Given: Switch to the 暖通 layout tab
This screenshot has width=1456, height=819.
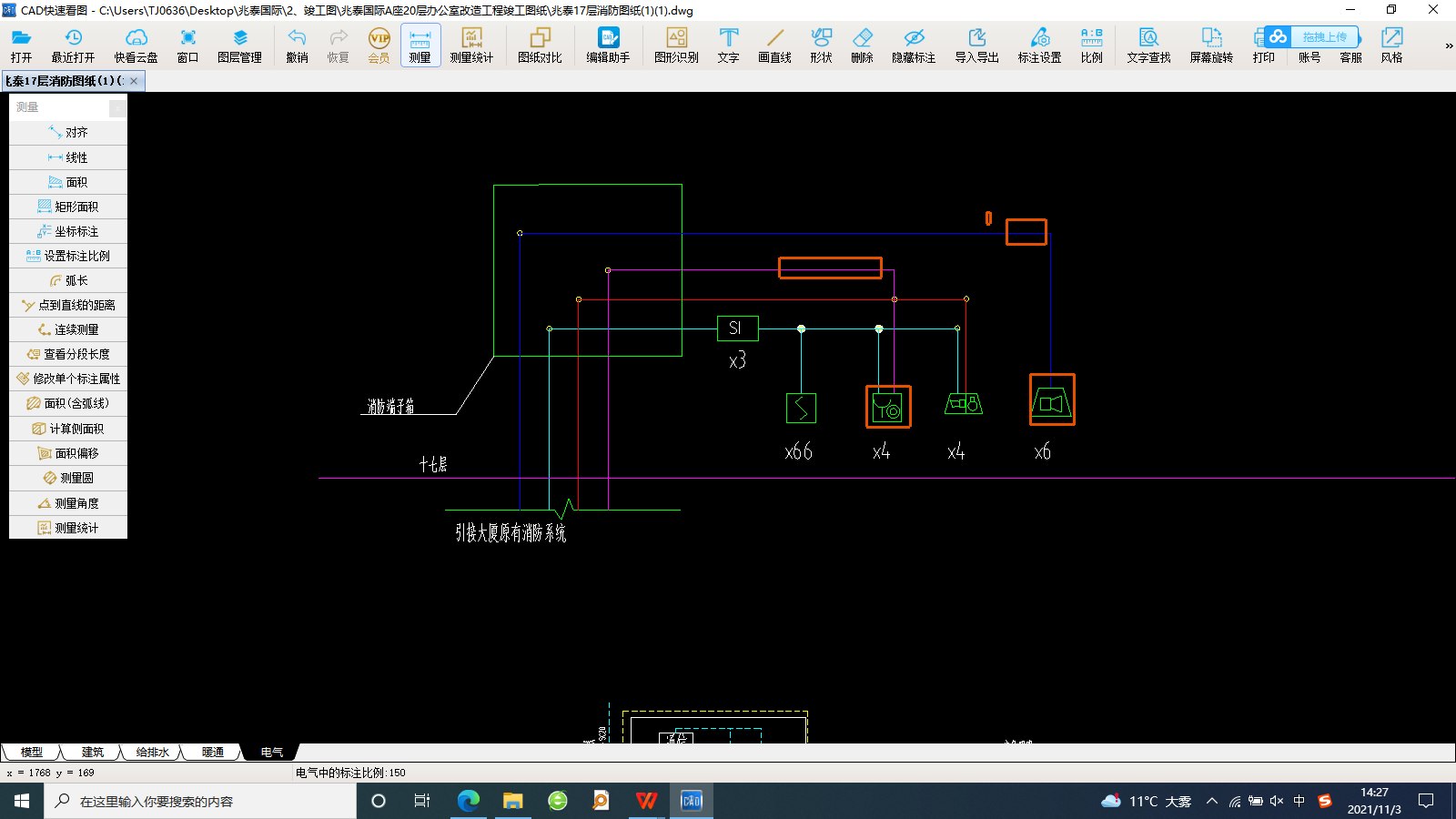Looking at the screenshot, I should [212, 753].
